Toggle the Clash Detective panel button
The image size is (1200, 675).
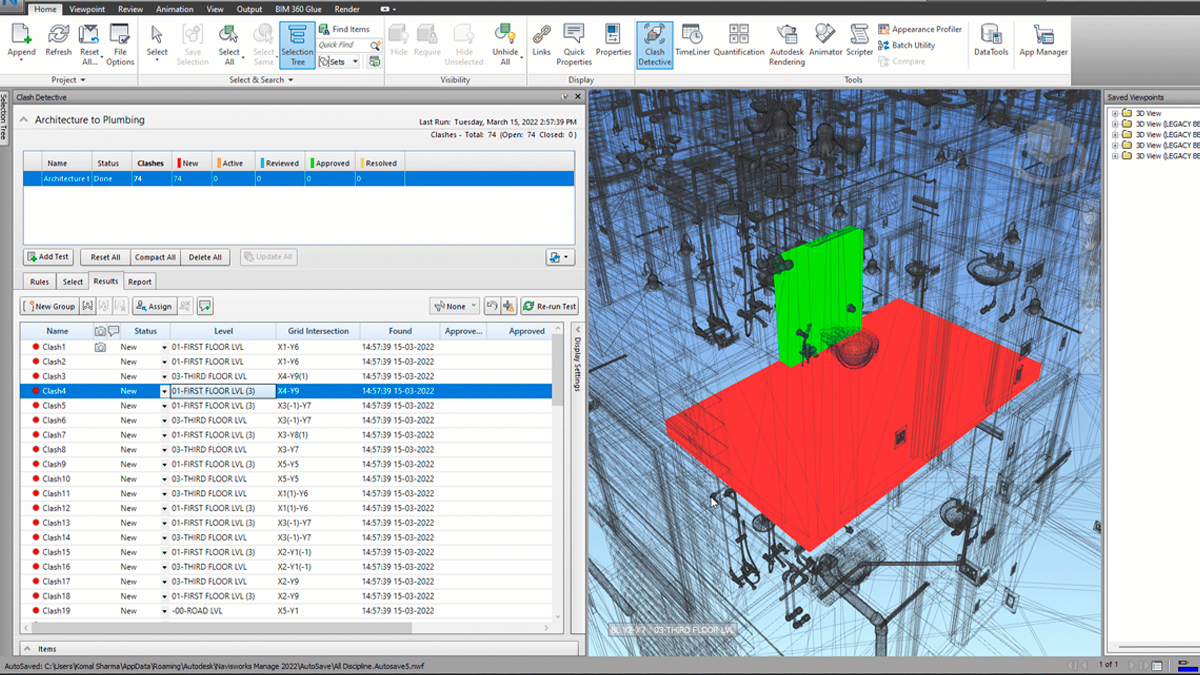tap(654, 44)
